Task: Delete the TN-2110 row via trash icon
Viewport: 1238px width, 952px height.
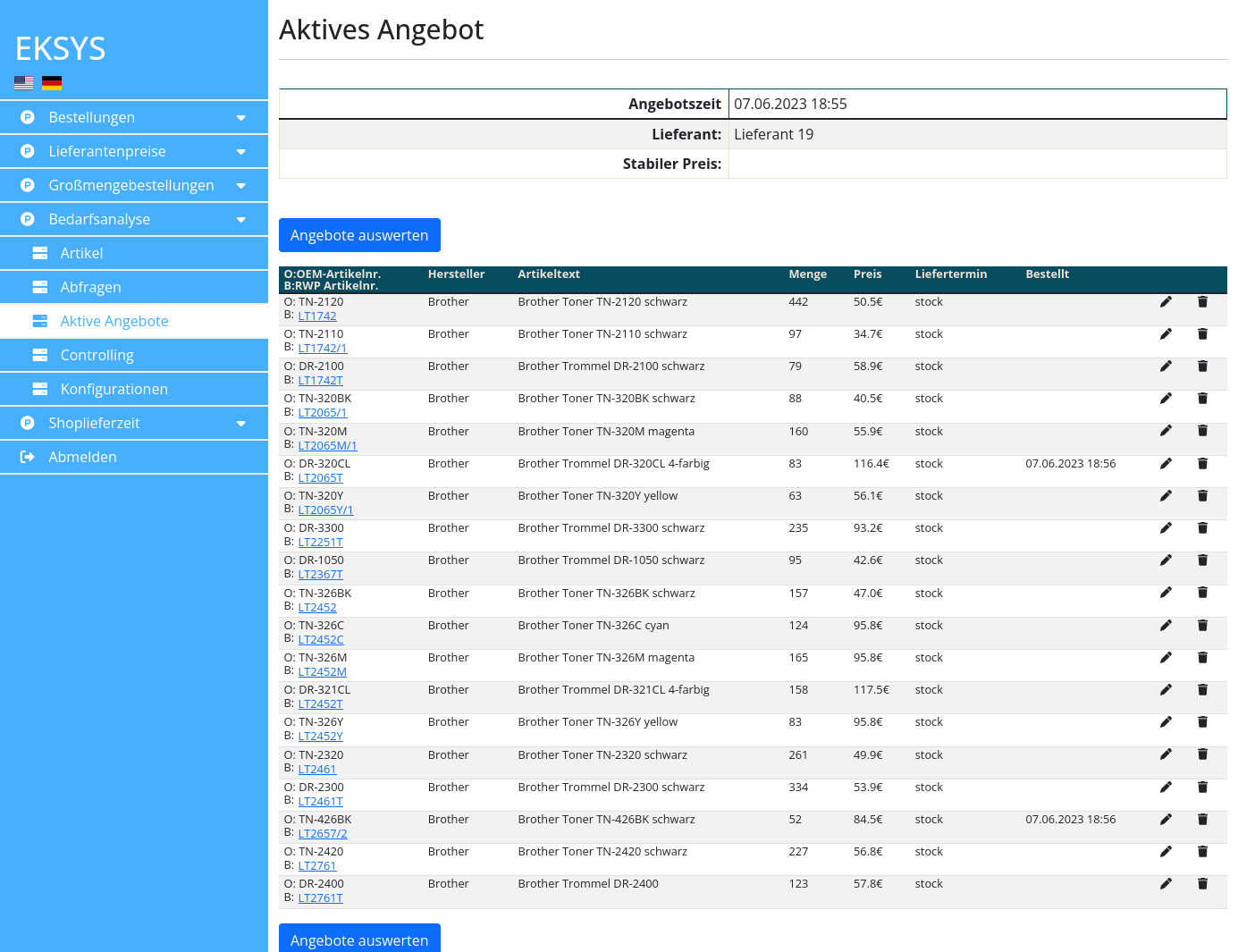Action: point(1202,334)
